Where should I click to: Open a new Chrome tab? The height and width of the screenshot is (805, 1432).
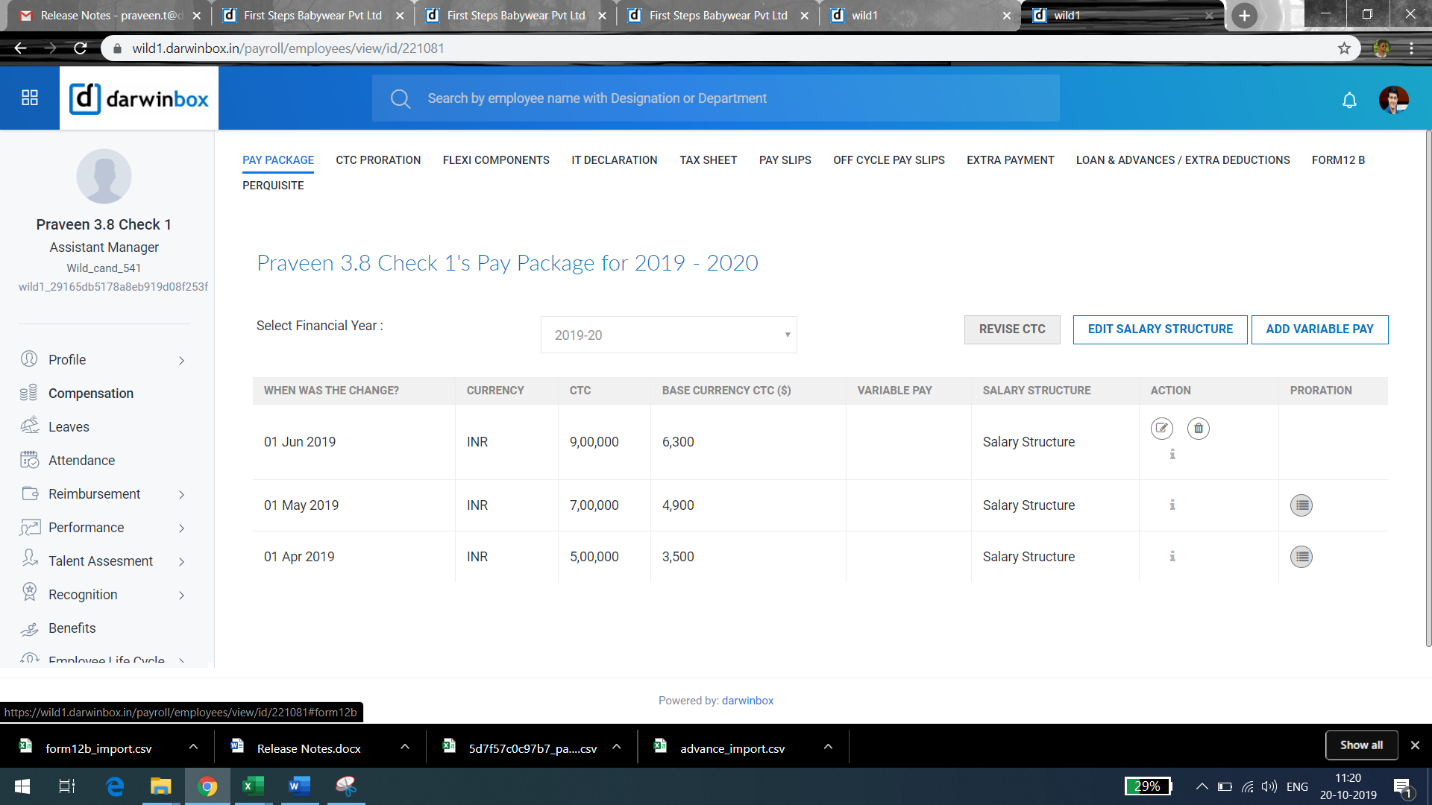tap(1244, 15)
